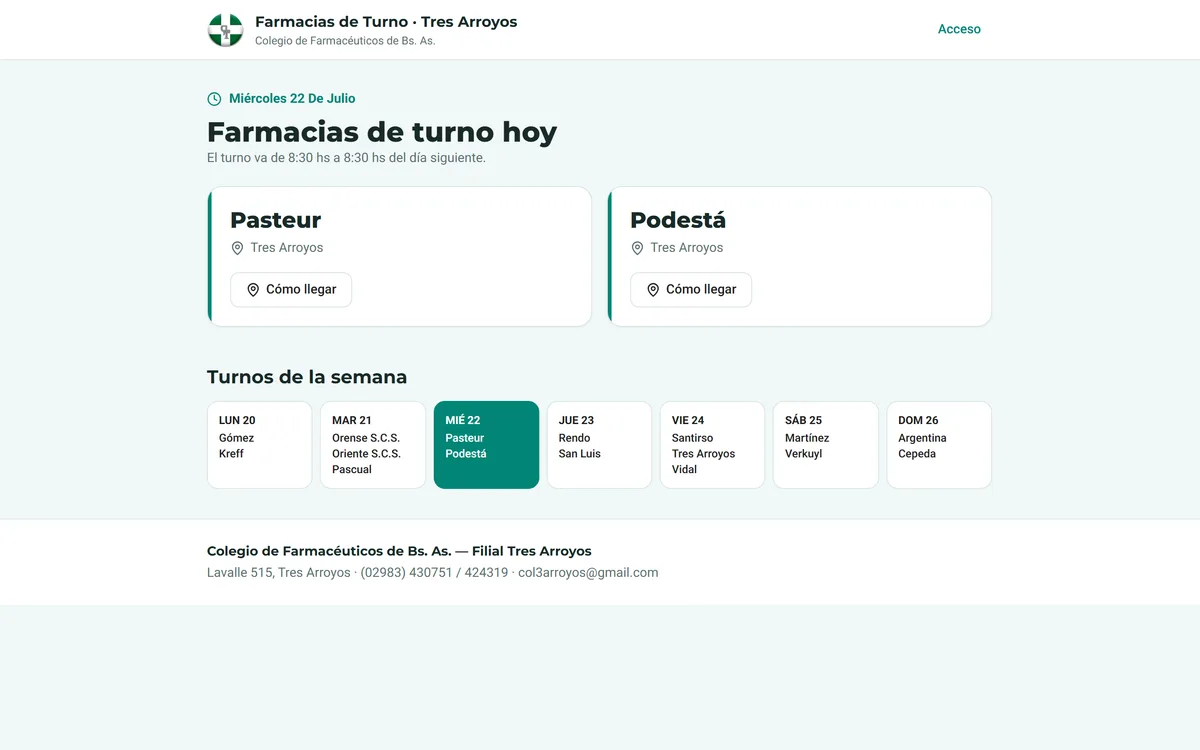The image size is (1200, 750).
Task: Click Cómo llegar for Pasteur pharmacy
Action: coord(291,289)
